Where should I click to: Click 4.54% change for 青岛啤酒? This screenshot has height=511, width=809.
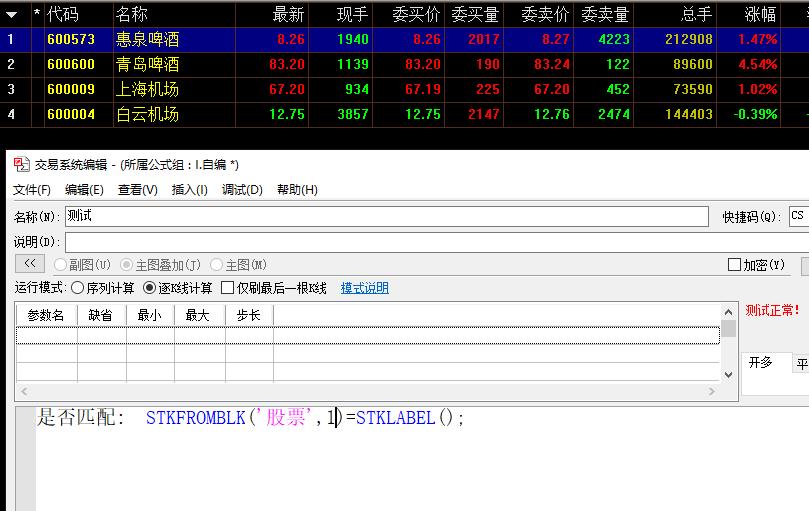tap(757, 65)
